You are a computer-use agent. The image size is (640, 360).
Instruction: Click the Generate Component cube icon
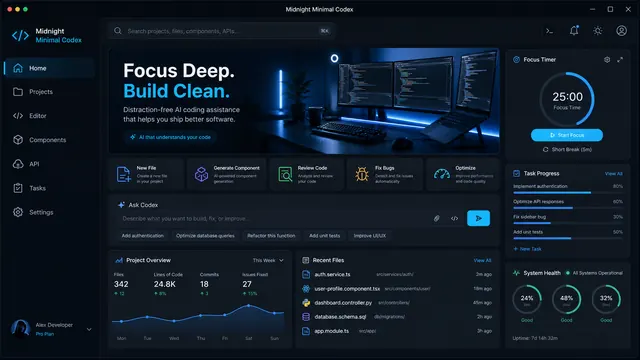point(201,174)
